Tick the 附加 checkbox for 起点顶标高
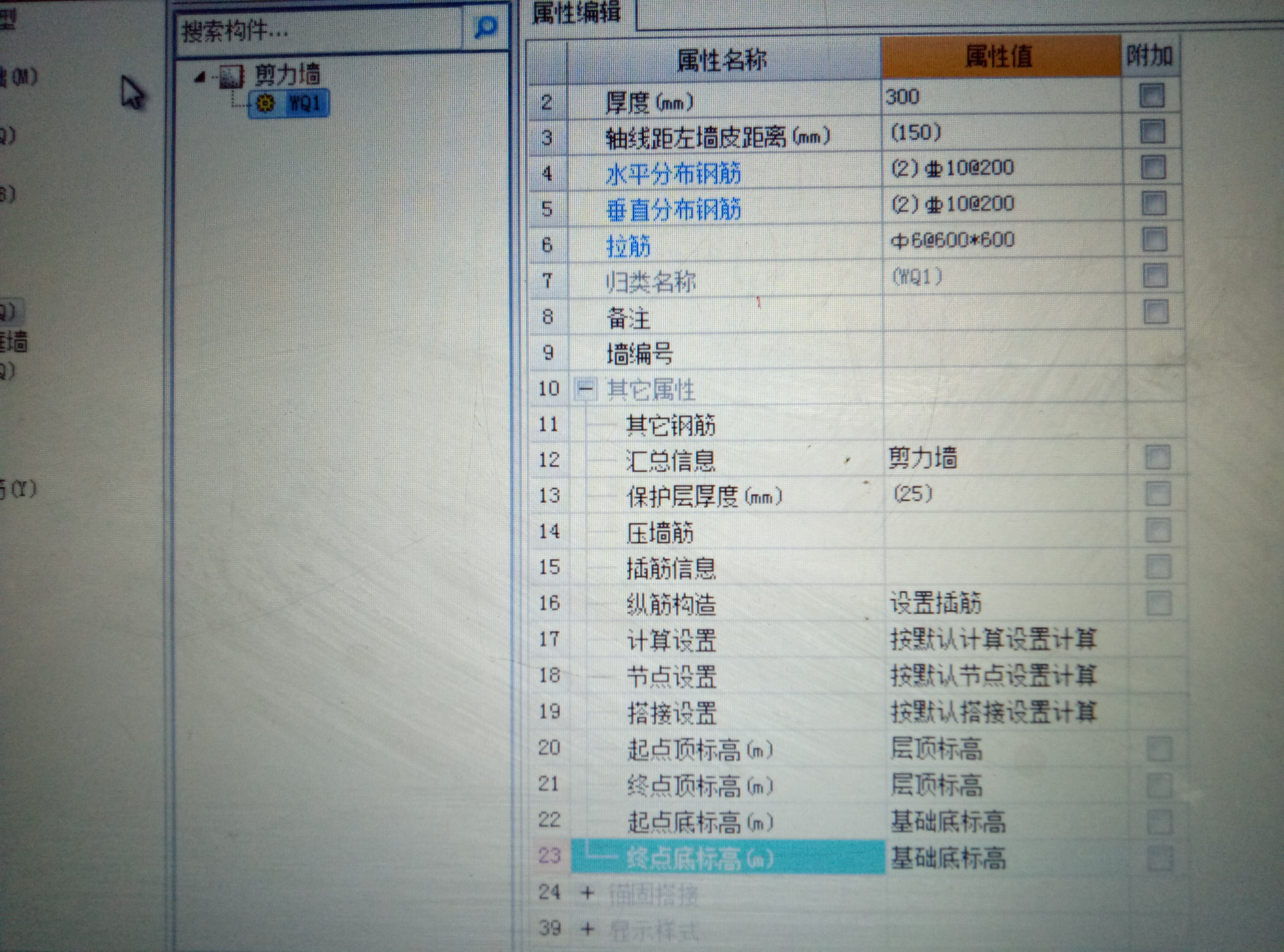Image resolution: width=1284 pixels, height=952 pixels. pyautogui.click(x=1160, y=749)
